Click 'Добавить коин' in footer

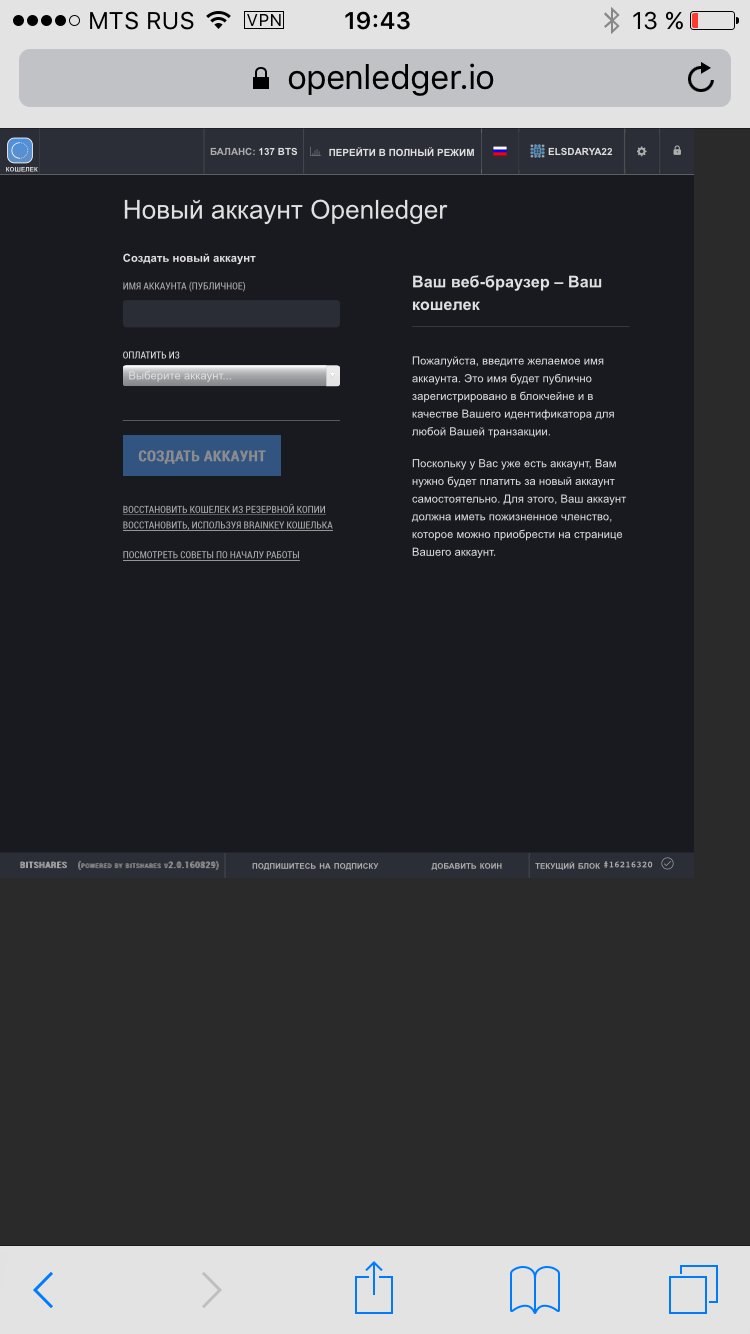tap(467, 865)
